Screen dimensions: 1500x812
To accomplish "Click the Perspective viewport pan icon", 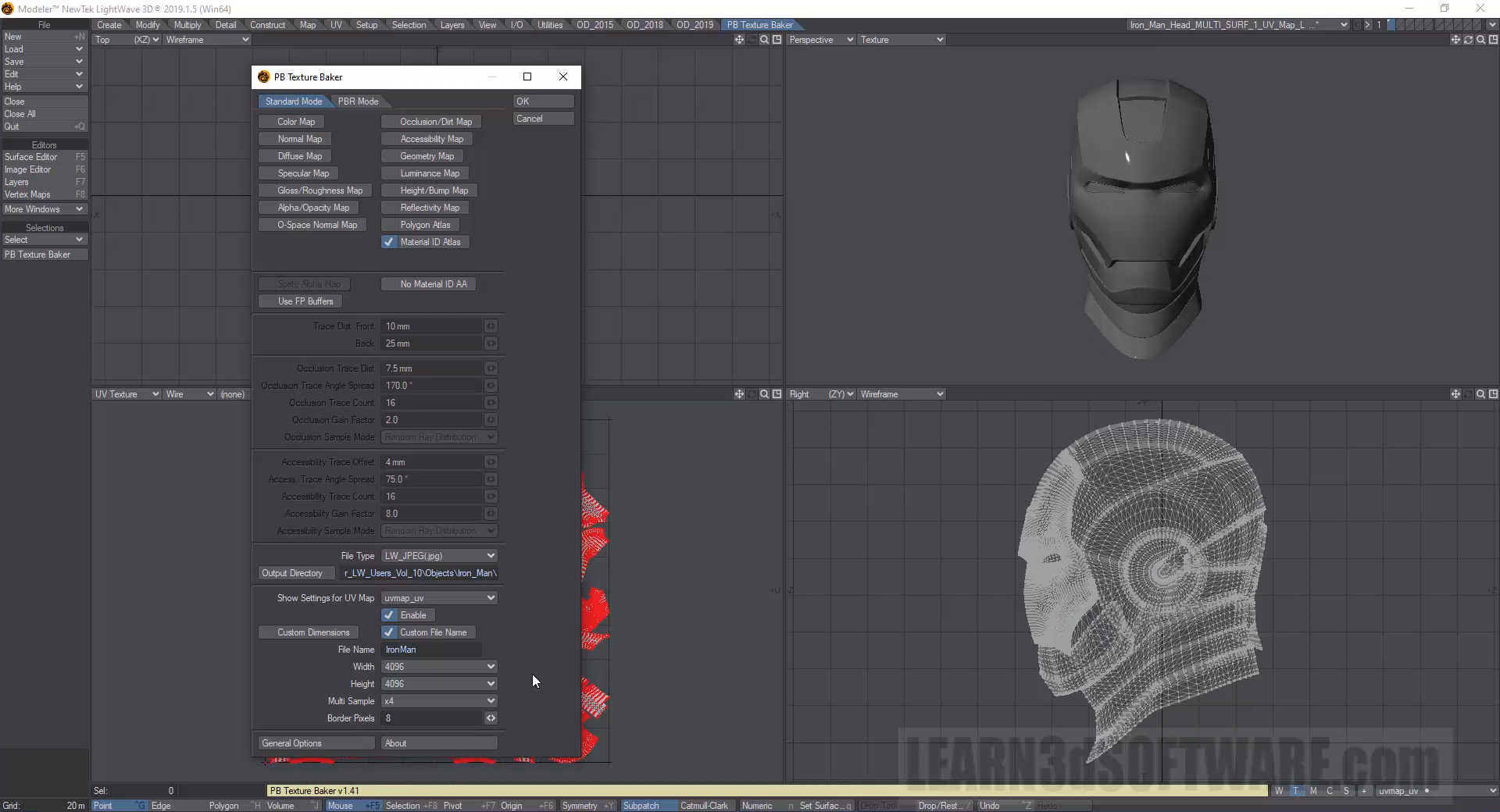I will point(1455,40).
